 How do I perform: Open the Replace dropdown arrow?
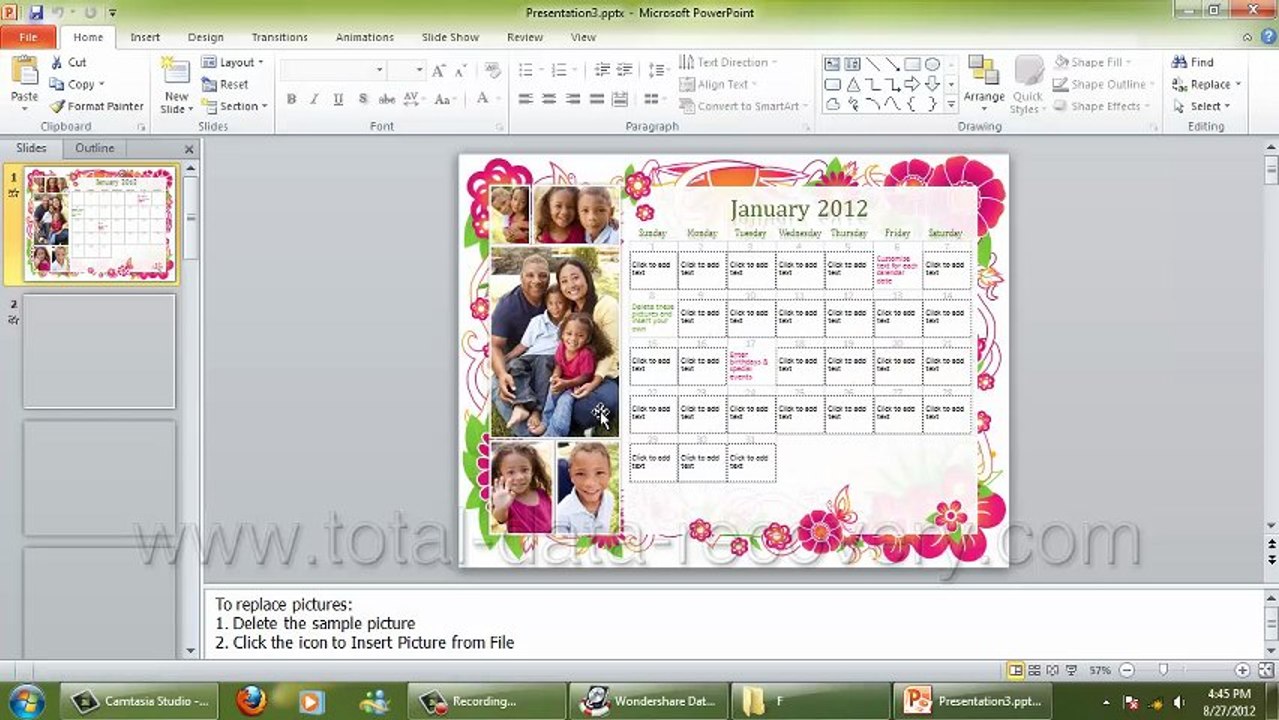click(x=1238, y=84)
